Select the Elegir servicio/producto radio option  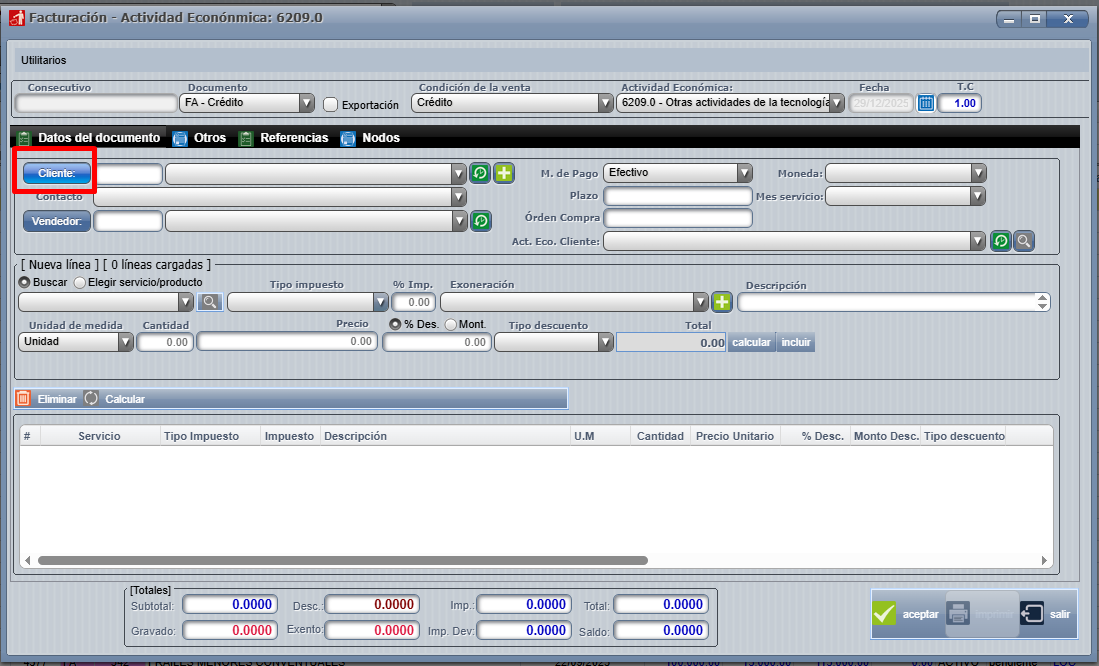[80, 283]
